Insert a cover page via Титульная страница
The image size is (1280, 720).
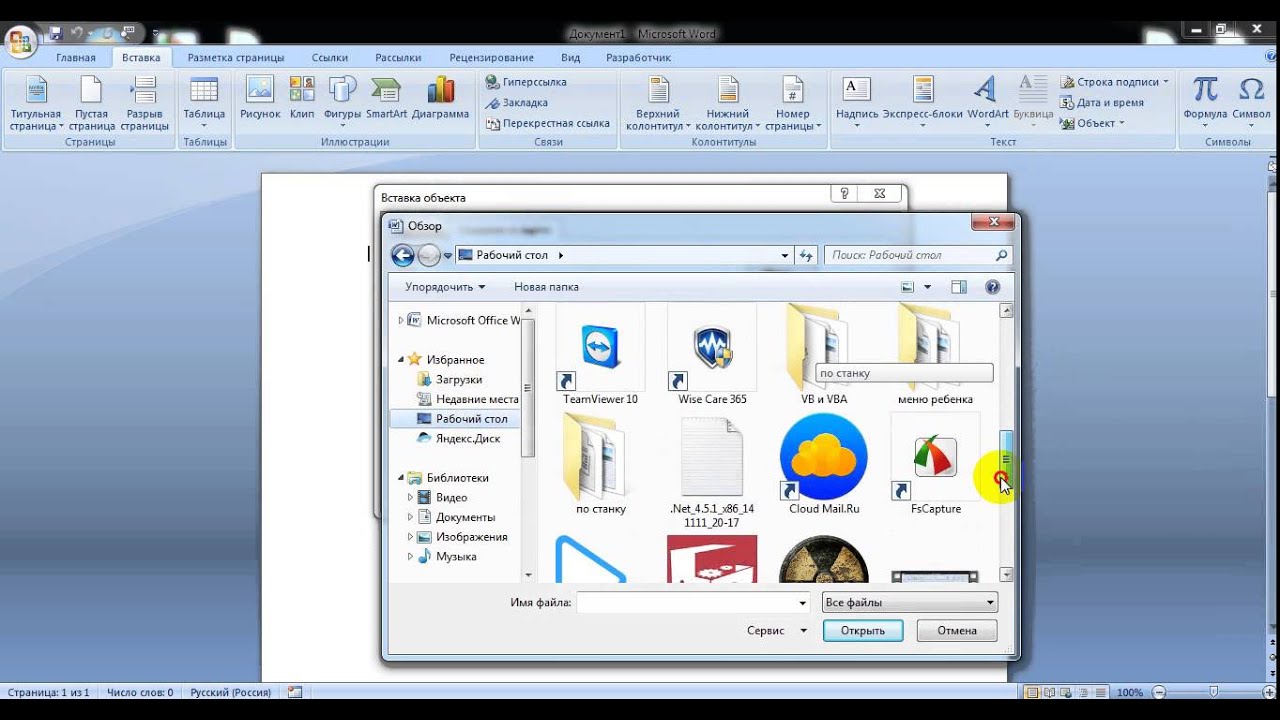36,104
